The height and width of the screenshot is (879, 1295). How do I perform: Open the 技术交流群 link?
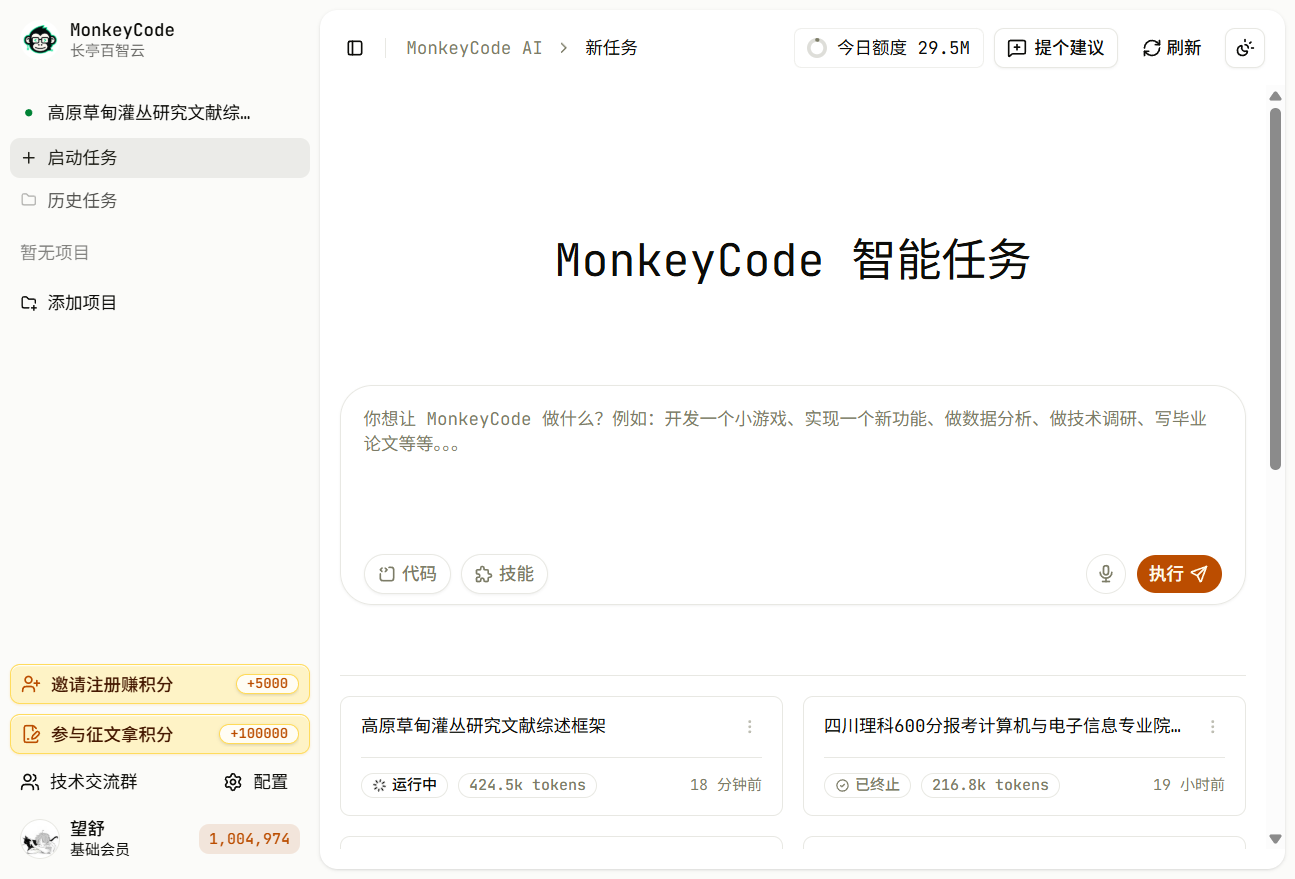80,782
